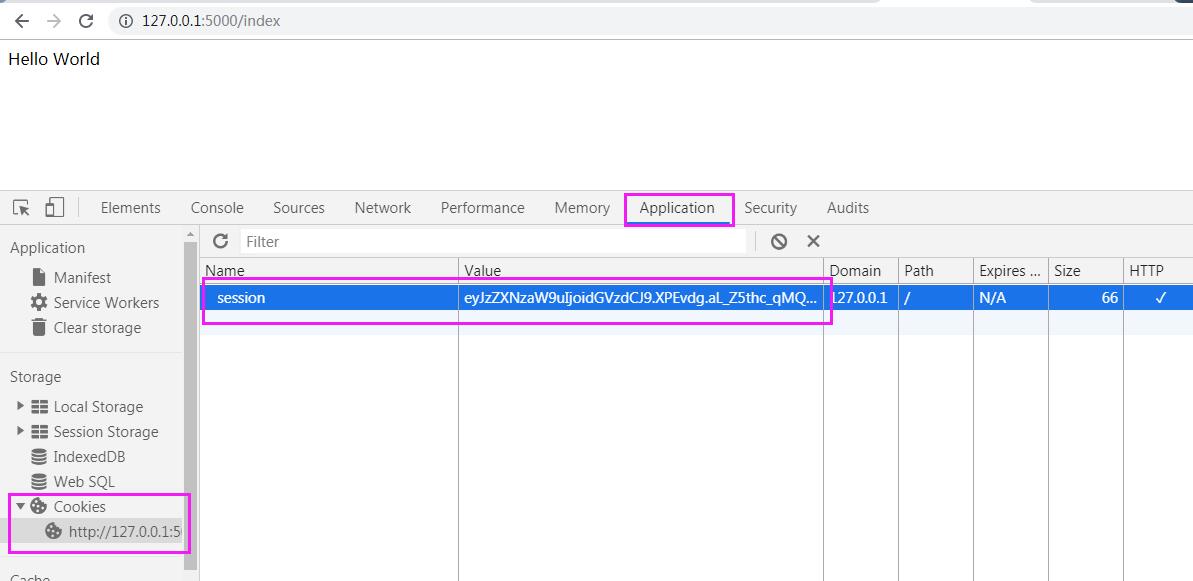Viewport: 1193px width, 581px height.
Task: Click the IndexedDB database icon
Action: [39, 457]
